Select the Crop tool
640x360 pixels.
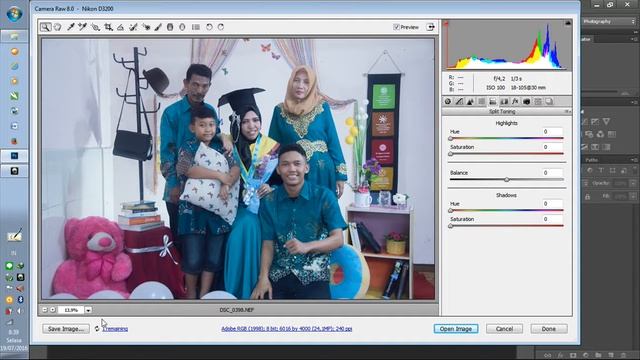[108, 27]
